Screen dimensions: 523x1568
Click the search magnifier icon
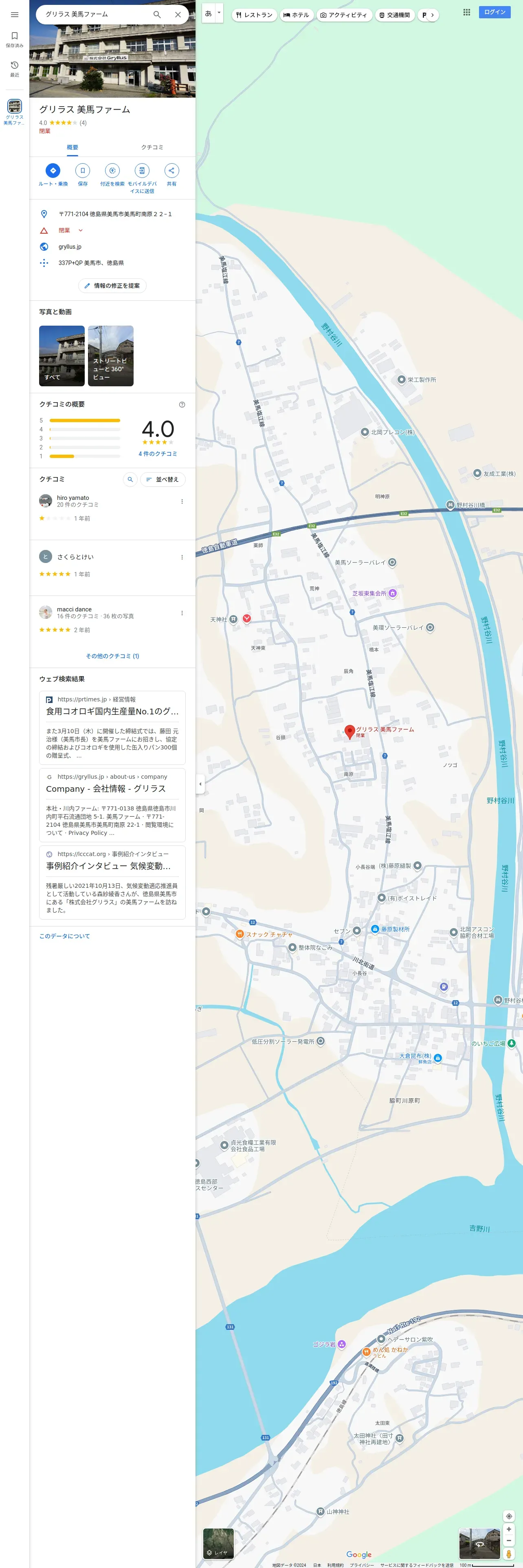[x=157, y=15]
